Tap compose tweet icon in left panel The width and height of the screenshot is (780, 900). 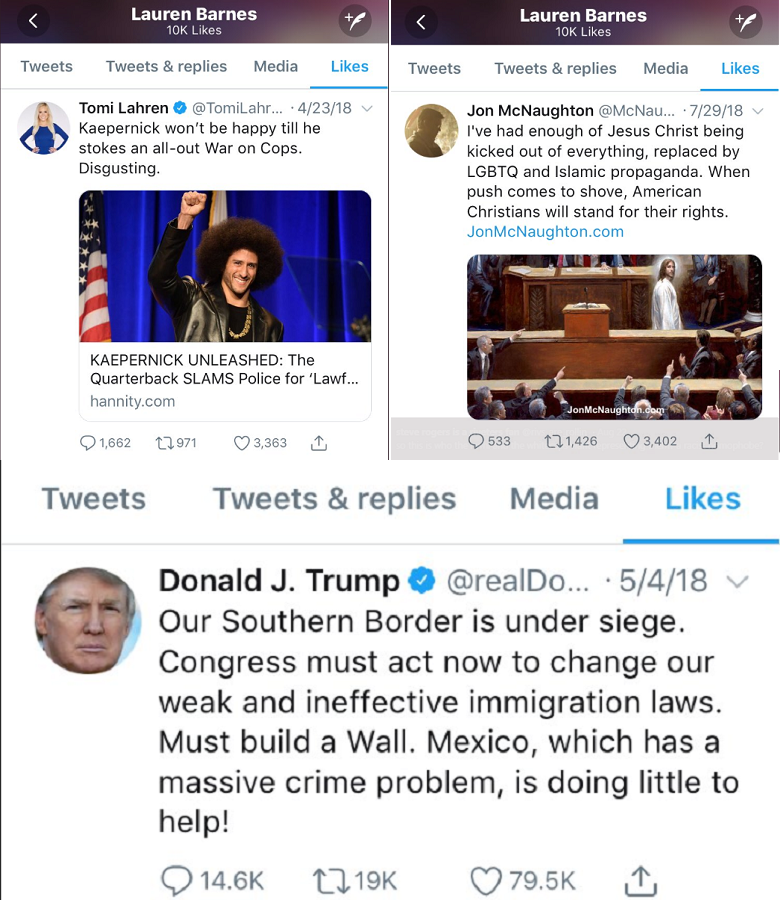(355, 21)
